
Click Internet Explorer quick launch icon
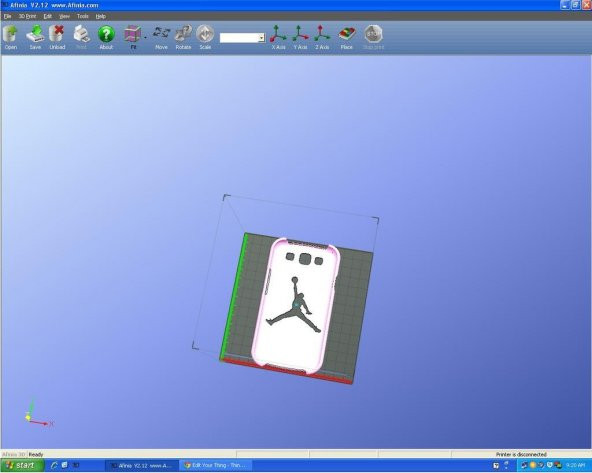tap(54, 465)
